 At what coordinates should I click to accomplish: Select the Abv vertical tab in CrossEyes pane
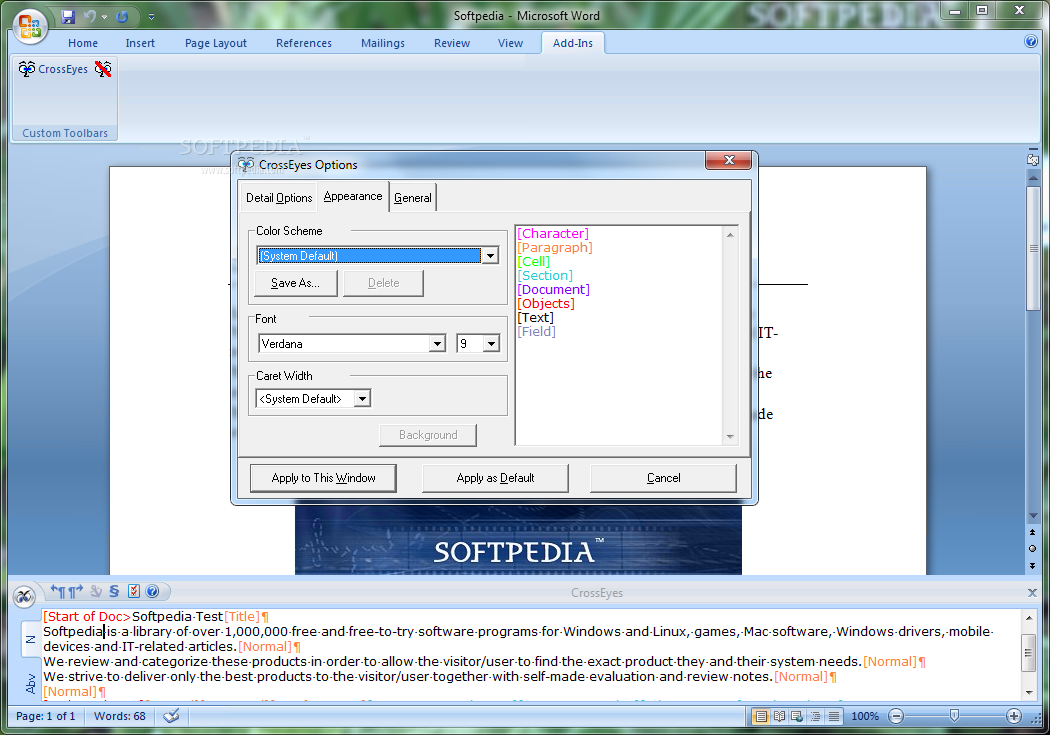[x=31, y=683]
